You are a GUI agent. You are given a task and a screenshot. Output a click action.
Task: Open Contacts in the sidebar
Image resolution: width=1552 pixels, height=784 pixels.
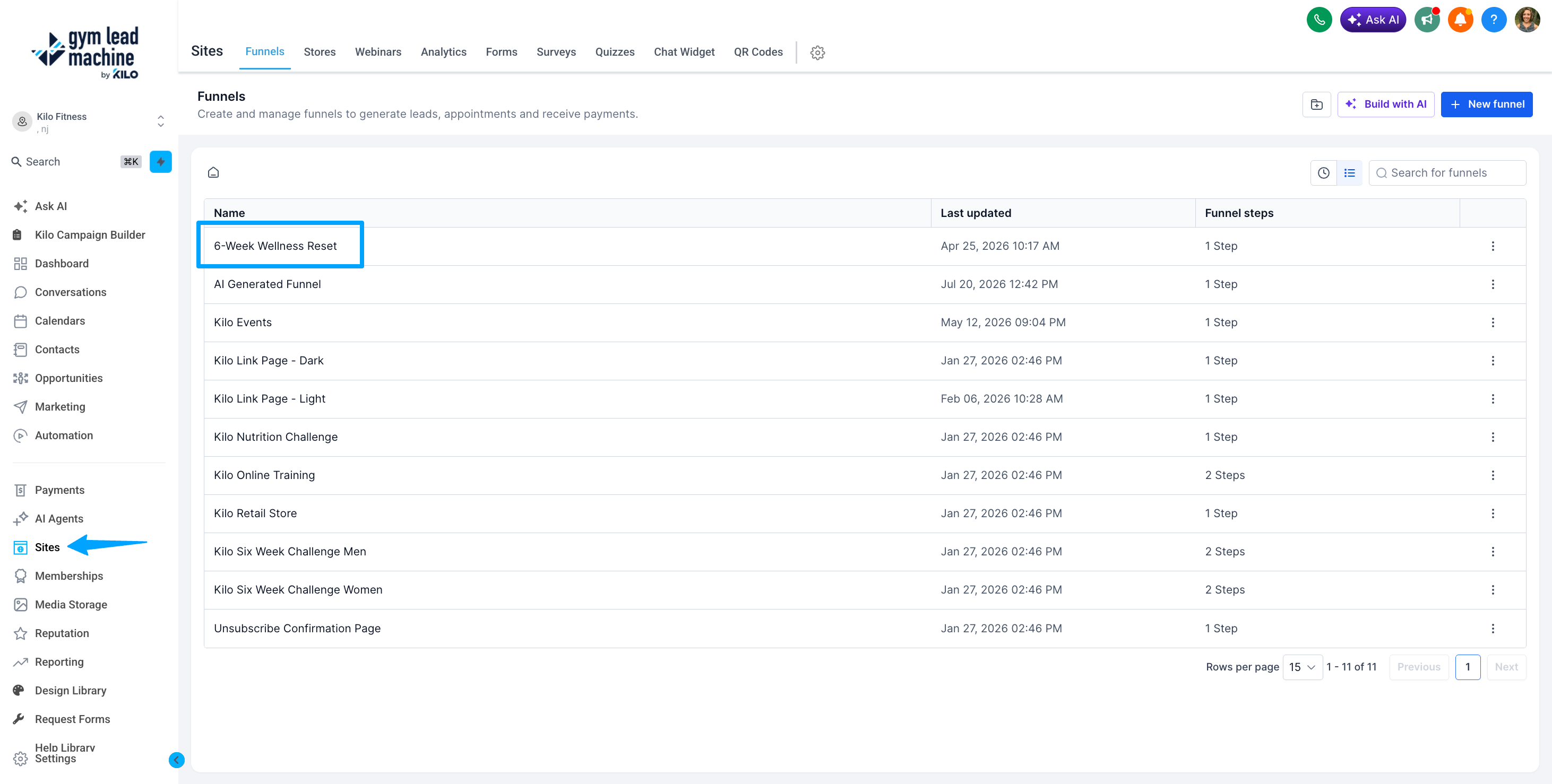pyautogui.click(x=57, y=350)
